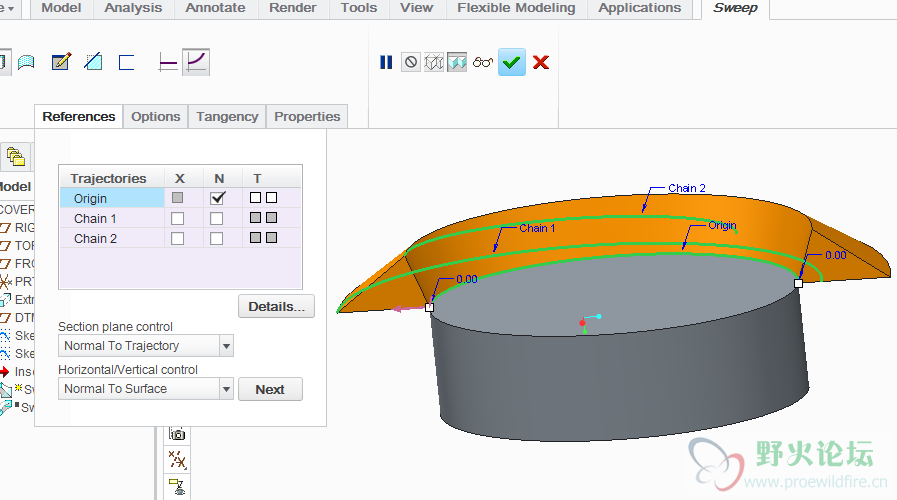This screenshot has width=897, height=500.
Task: Select left white drag handle on trajectory
Action: click(430, 307)
